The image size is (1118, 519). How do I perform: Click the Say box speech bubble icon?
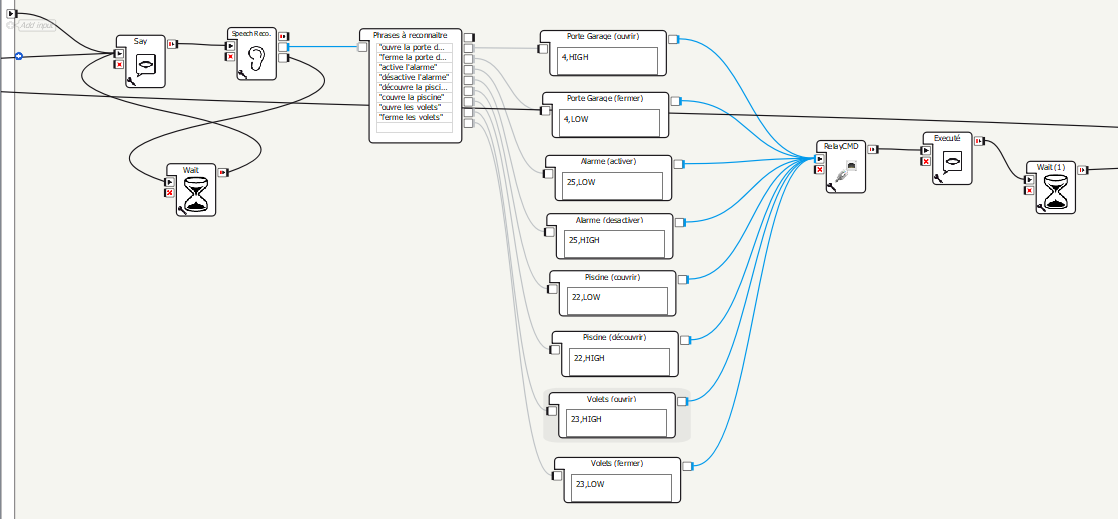click(x=146, y=66)
